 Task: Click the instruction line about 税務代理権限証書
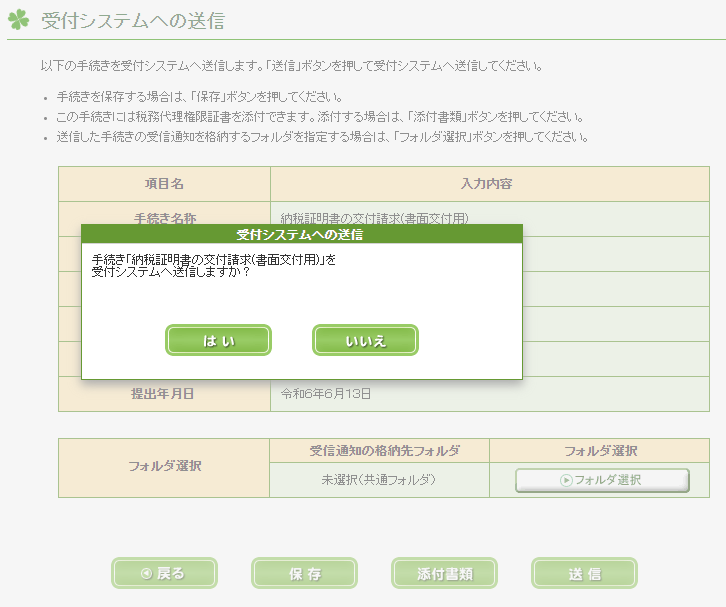[320, 117]
